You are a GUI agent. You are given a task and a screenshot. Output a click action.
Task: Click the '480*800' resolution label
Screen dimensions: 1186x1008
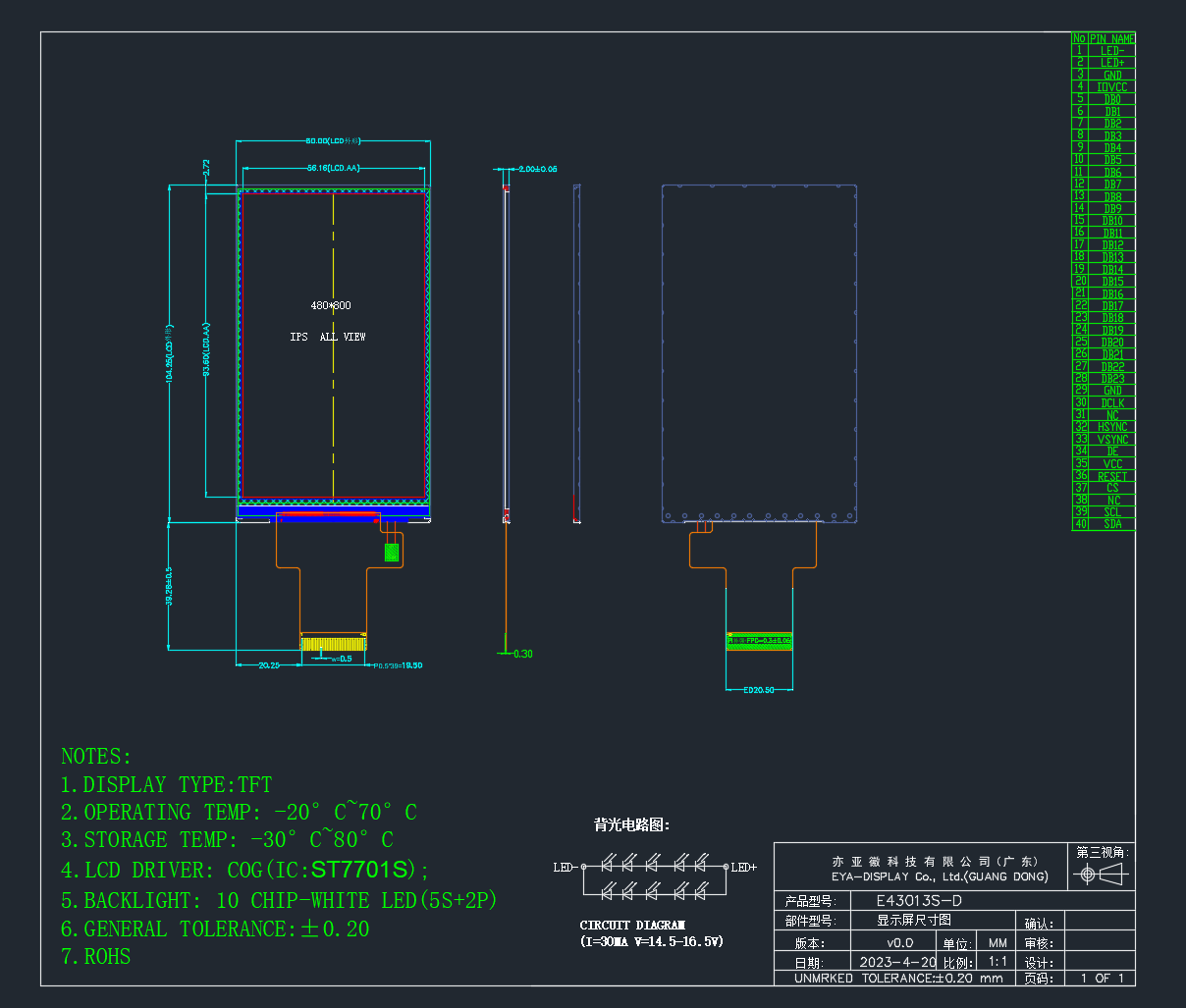[331, 305]
